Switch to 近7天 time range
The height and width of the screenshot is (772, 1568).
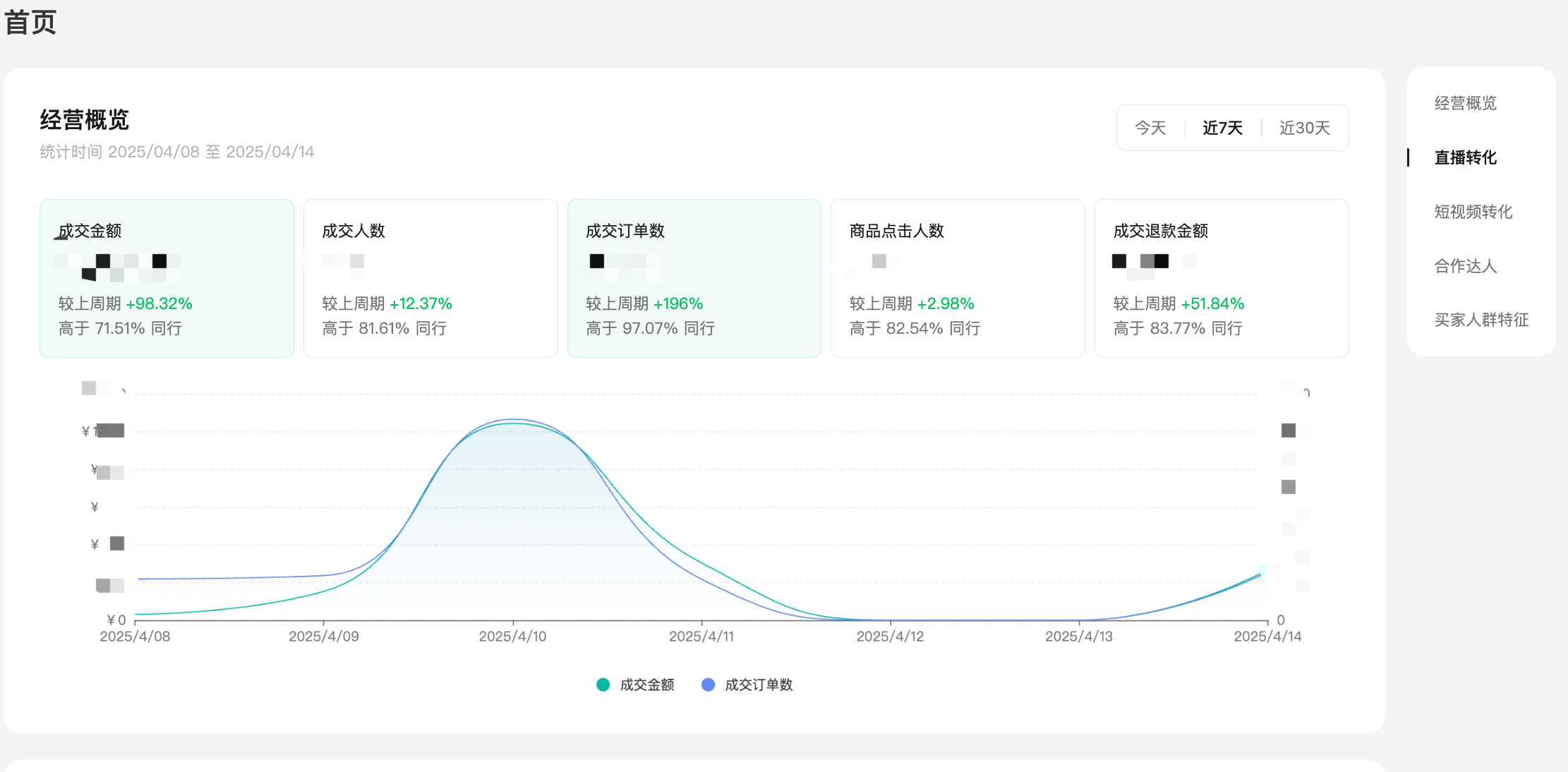(1222, 128)
